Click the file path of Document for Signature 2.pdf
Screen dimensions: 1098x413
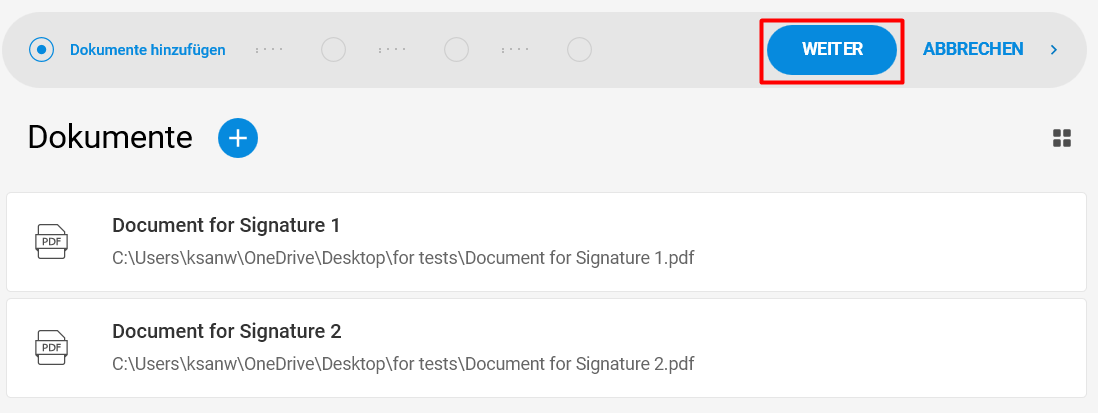click(x=403, y=364)
